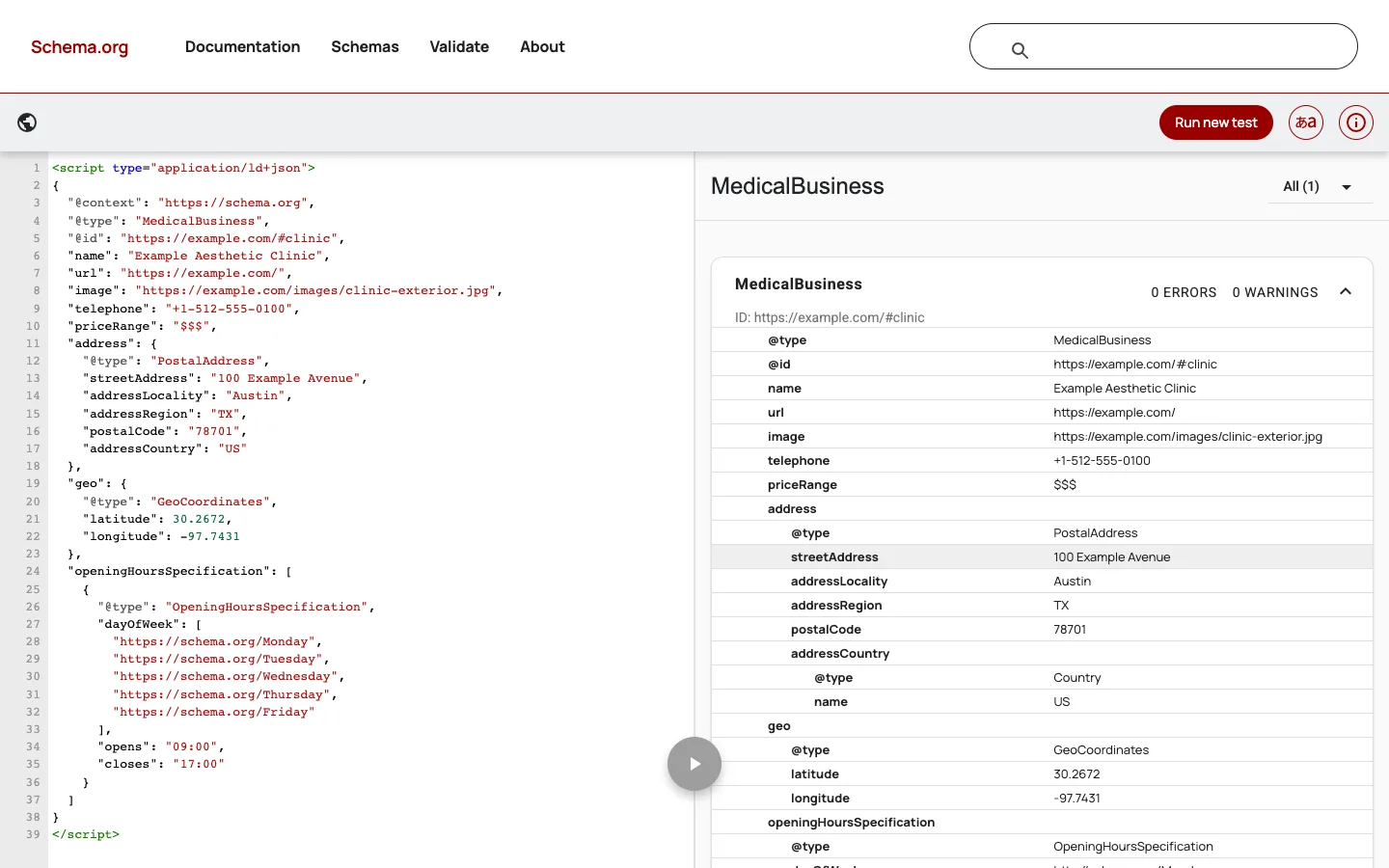Collapse the MedicalBusiness result card
Image resolution: width=1389 pixels, height=868 pixels.
(x=1346, y=291)
